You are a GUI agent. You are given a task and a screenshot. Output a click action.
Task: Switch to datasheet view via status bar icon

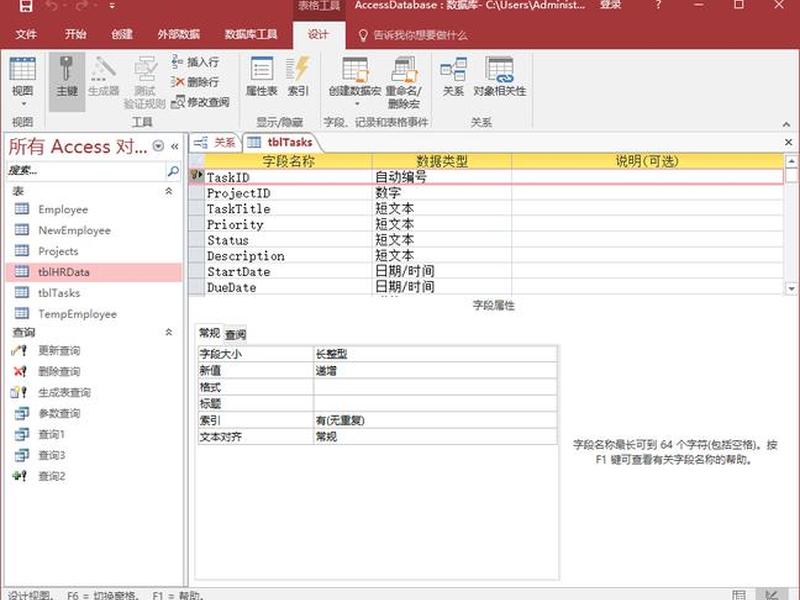pos(739,594)
